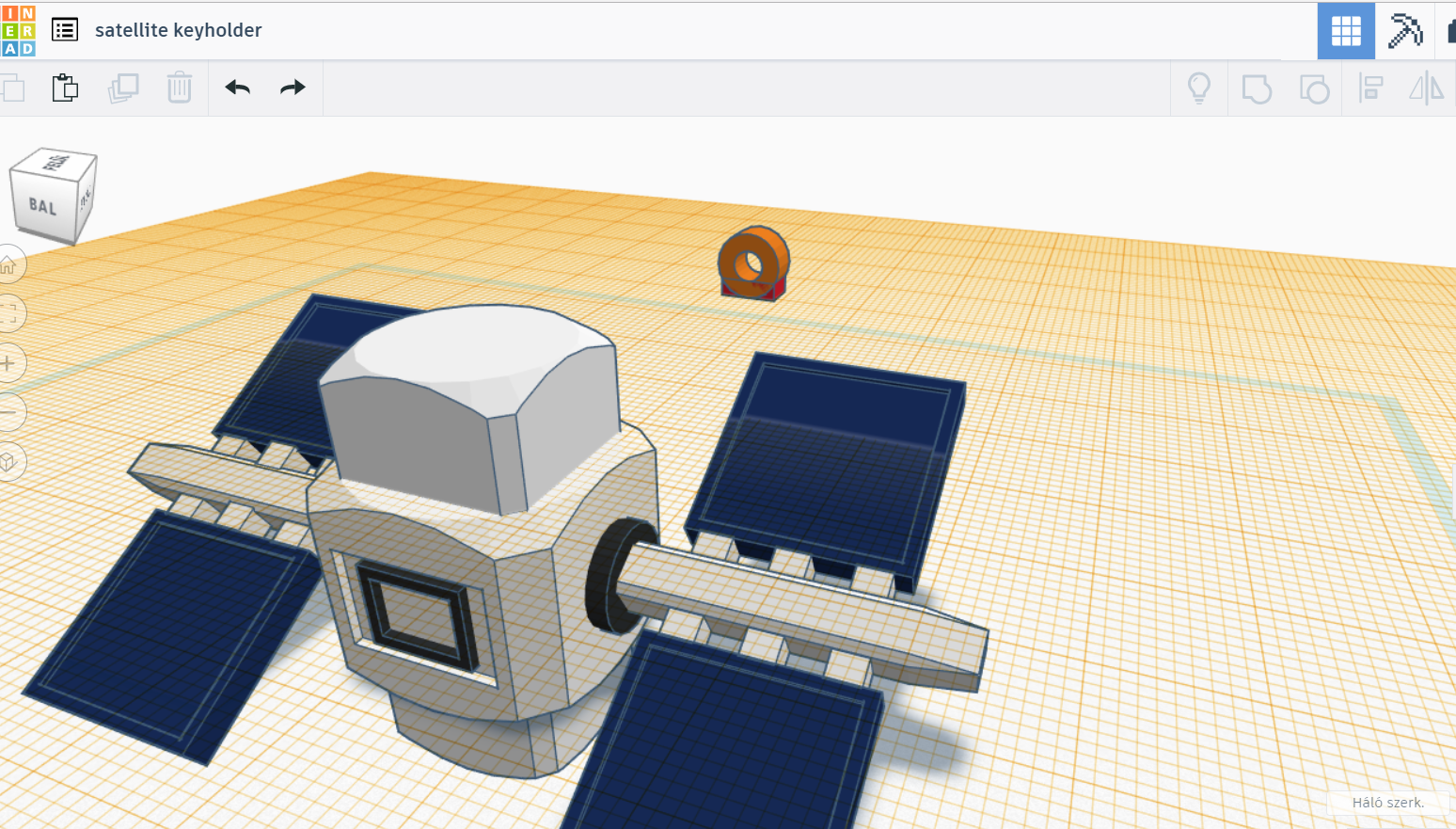Screen dimensions: 1456x829
Task: Open the Bricks mode icon
Action: [1449, 31]
